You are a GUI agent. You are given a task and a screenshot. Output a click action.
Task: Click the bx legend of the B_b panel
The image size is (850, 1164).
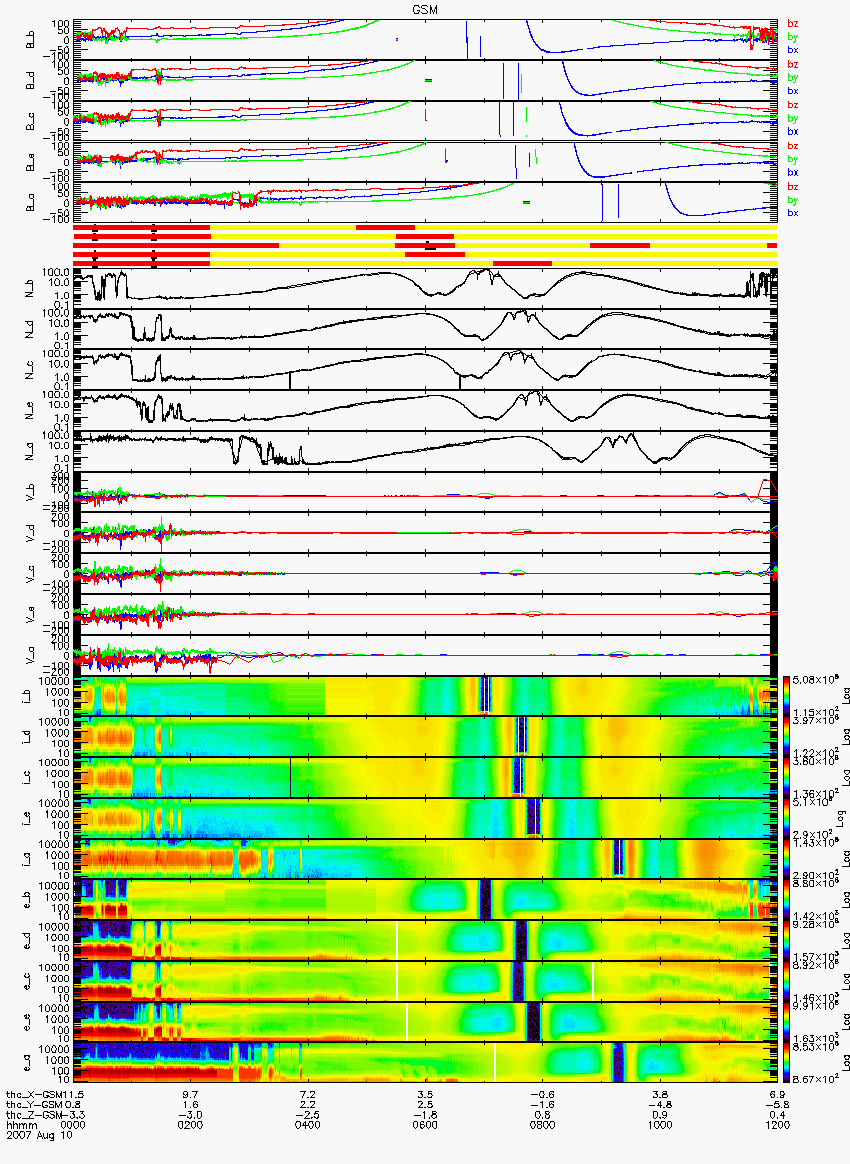coord(792,50)
